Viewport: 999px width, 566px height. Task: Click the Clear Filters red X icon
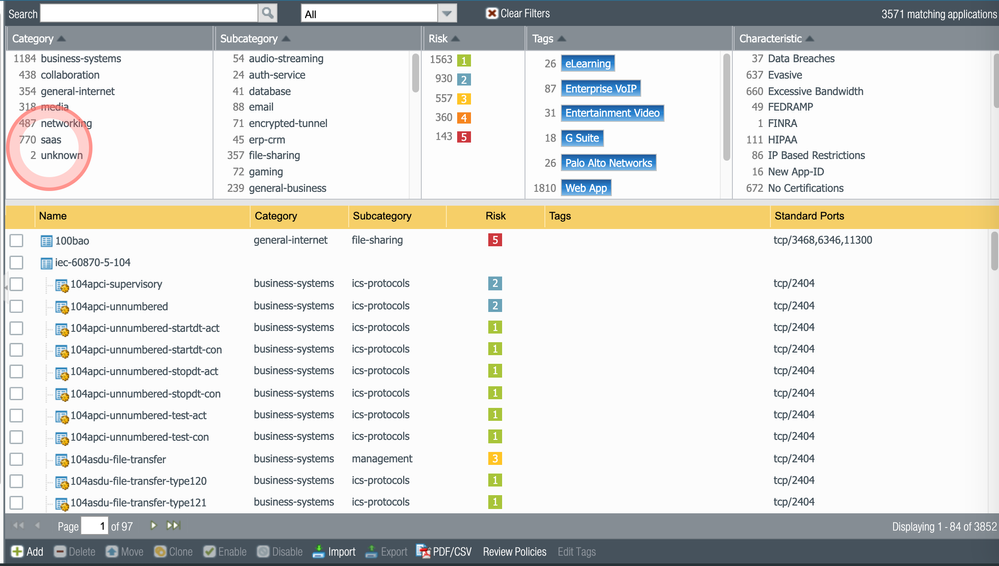[x=492, y=13]
